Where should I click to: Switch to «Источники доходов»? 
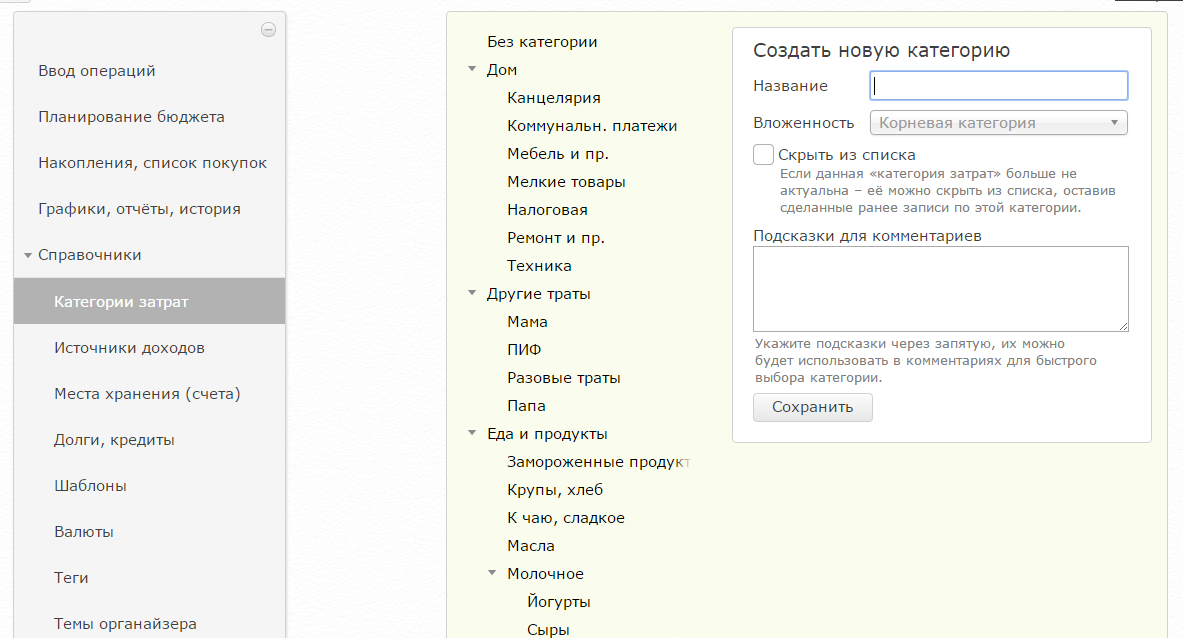(128, 347)
